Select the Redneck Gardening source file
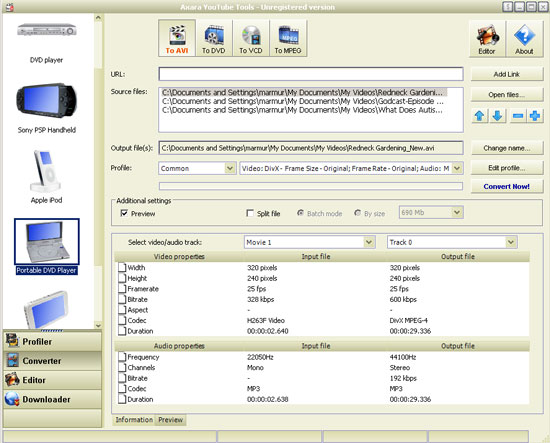Image resolution: width=550 pixels, height=443 pixels. (304, 93)
